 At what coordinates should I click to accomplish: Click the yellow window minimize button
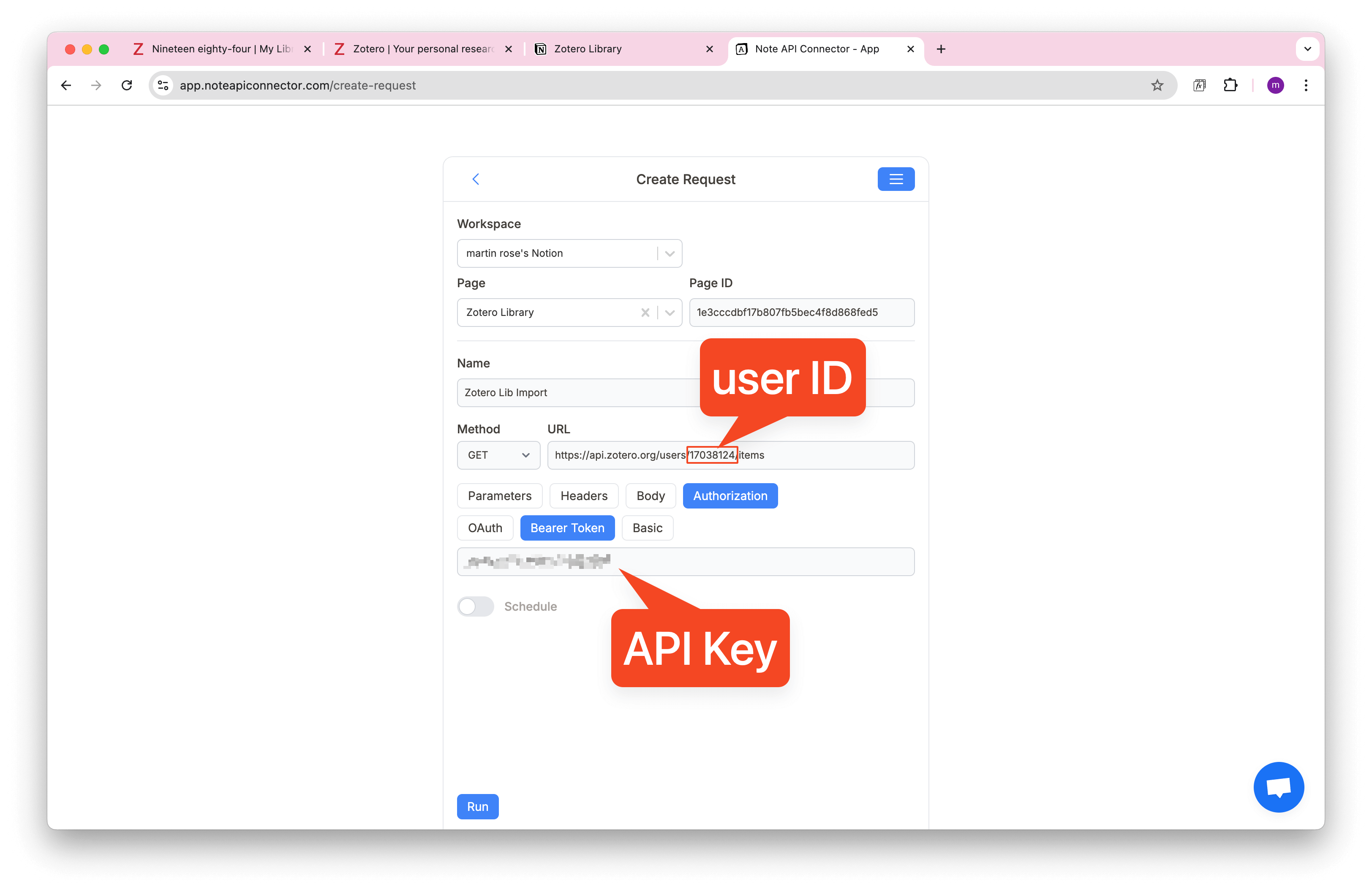coord(87,49)
